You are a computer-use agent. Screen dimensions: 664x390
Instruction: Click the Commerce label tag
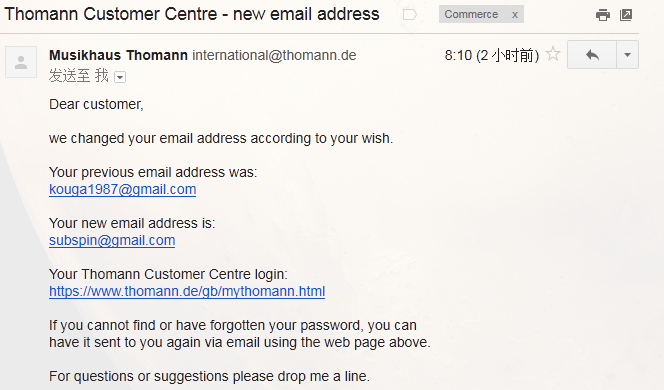(x=471, y=14)
